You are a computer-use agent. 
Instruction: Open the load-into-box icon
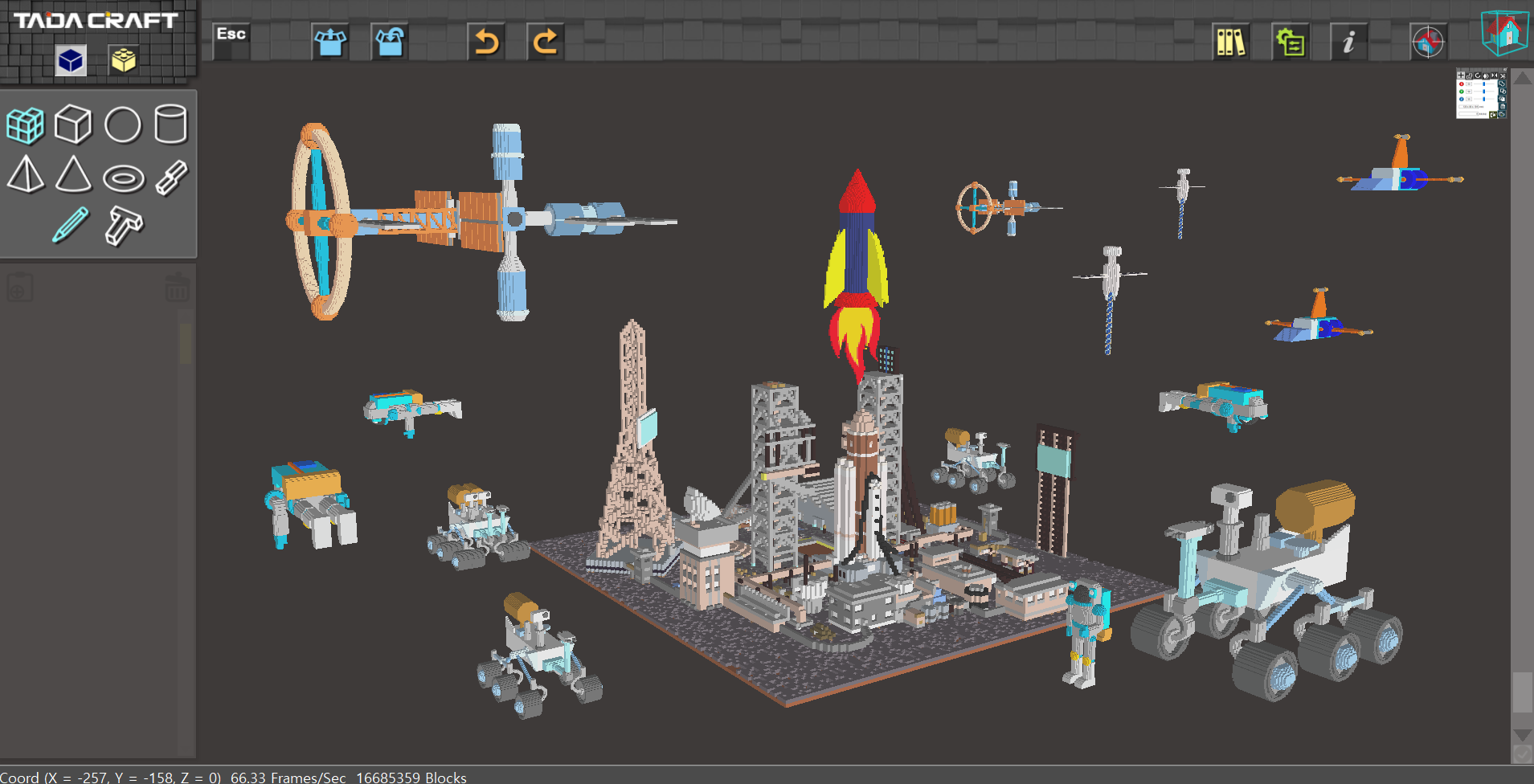tap(330, 42)
